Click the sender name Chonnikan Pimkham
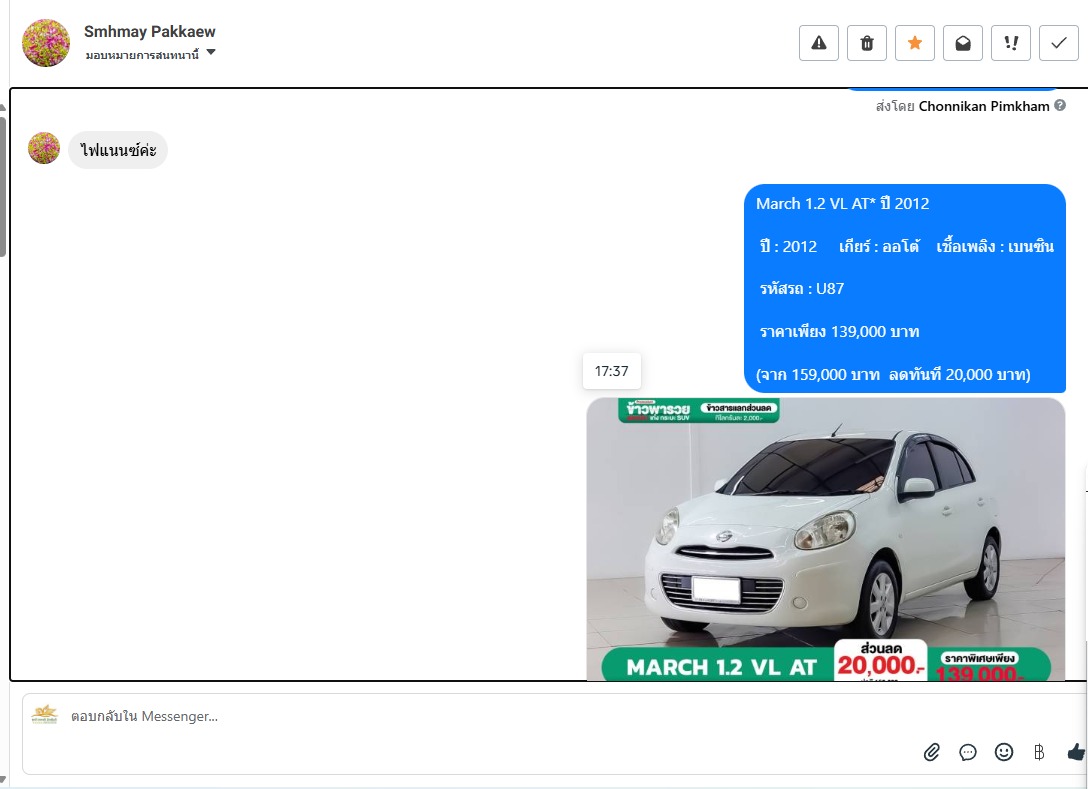Image resolution: width=1088 pixels, height=789 pixels. coord(984,106)
